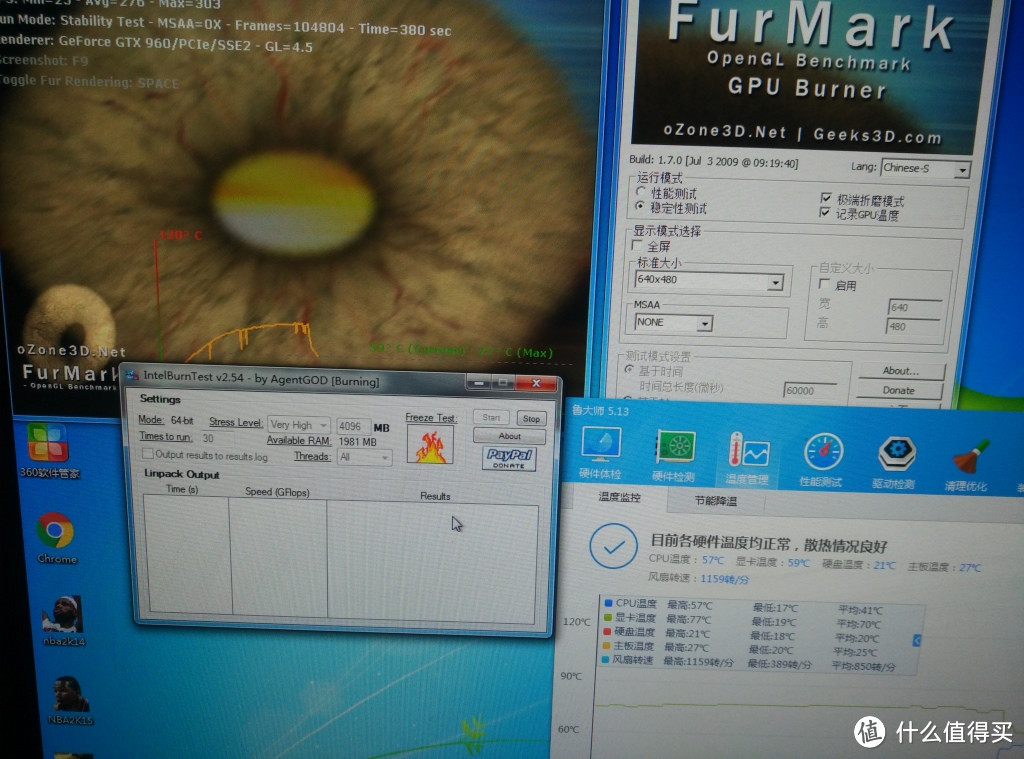Open the Threads All dropdown

click(x=364, y=457)
